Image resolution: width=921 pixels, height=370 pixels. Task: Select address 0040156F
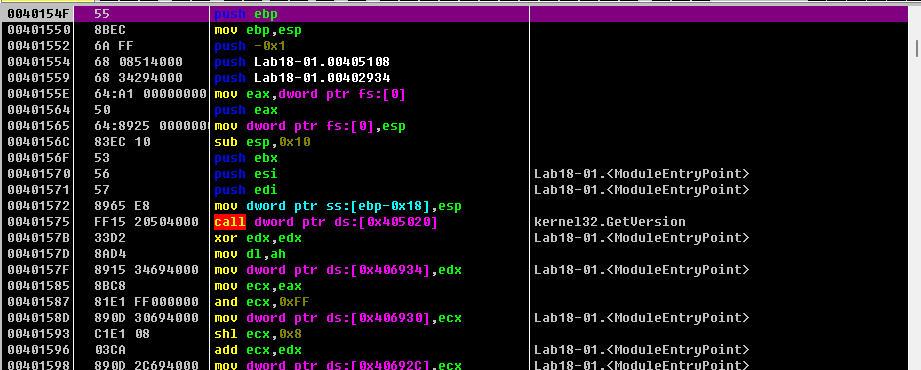pos(39,158)
